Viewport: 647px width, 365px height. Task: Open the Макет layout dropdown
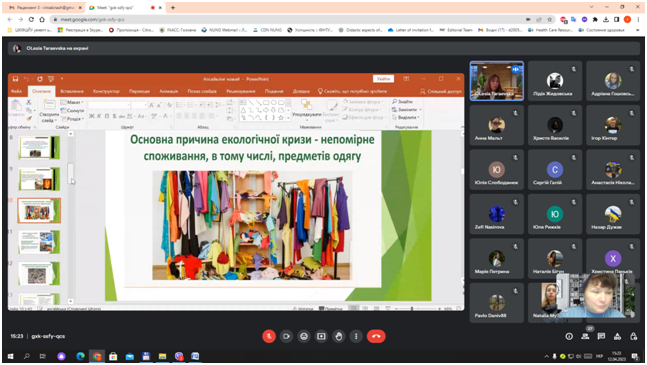[x=73, y=102]
